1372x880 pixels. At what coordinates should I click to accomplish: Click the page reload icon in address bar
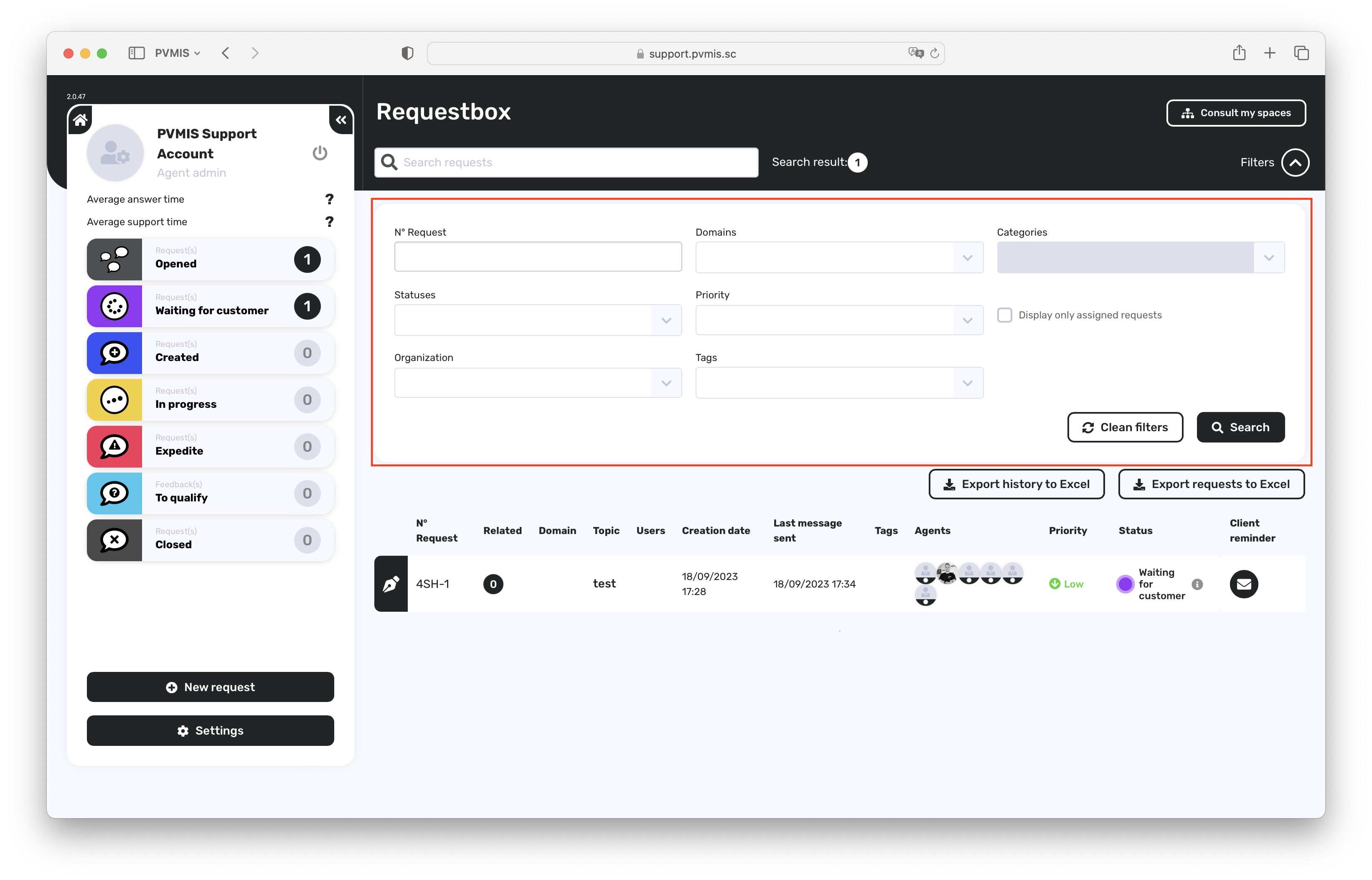(x=935, y=53)
